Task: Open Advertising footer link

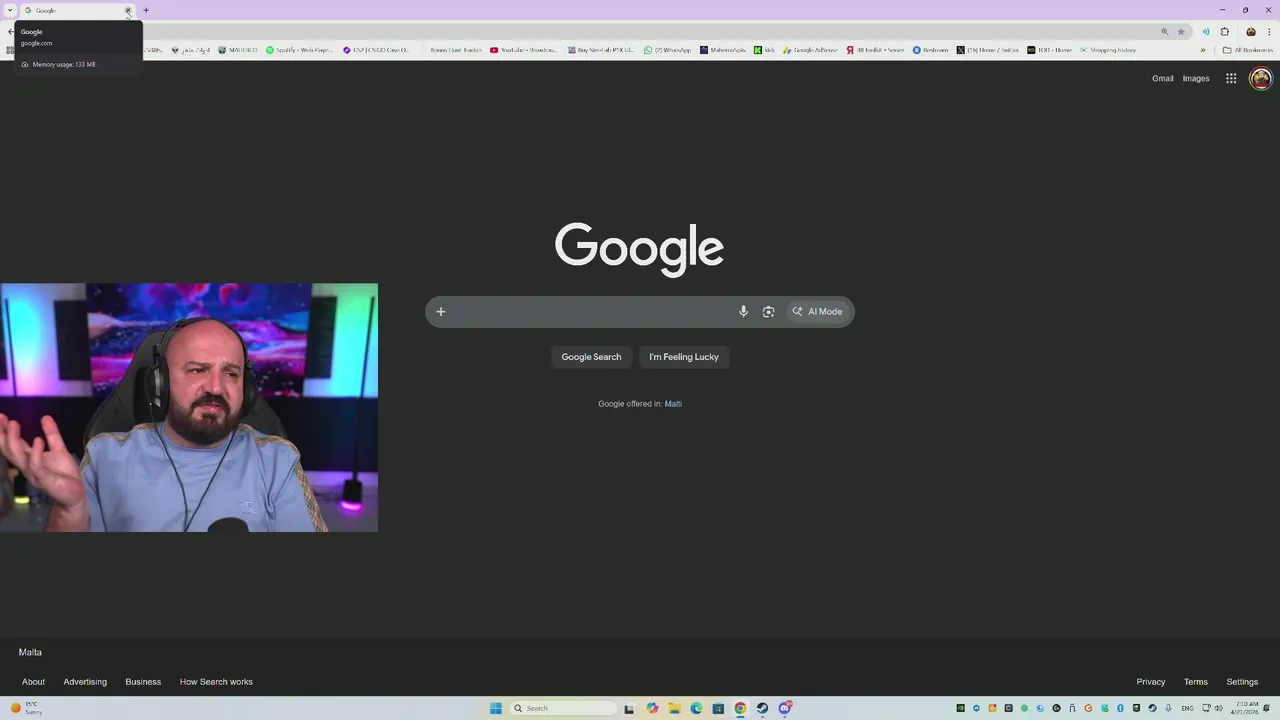Action: (x=85, y=682)
